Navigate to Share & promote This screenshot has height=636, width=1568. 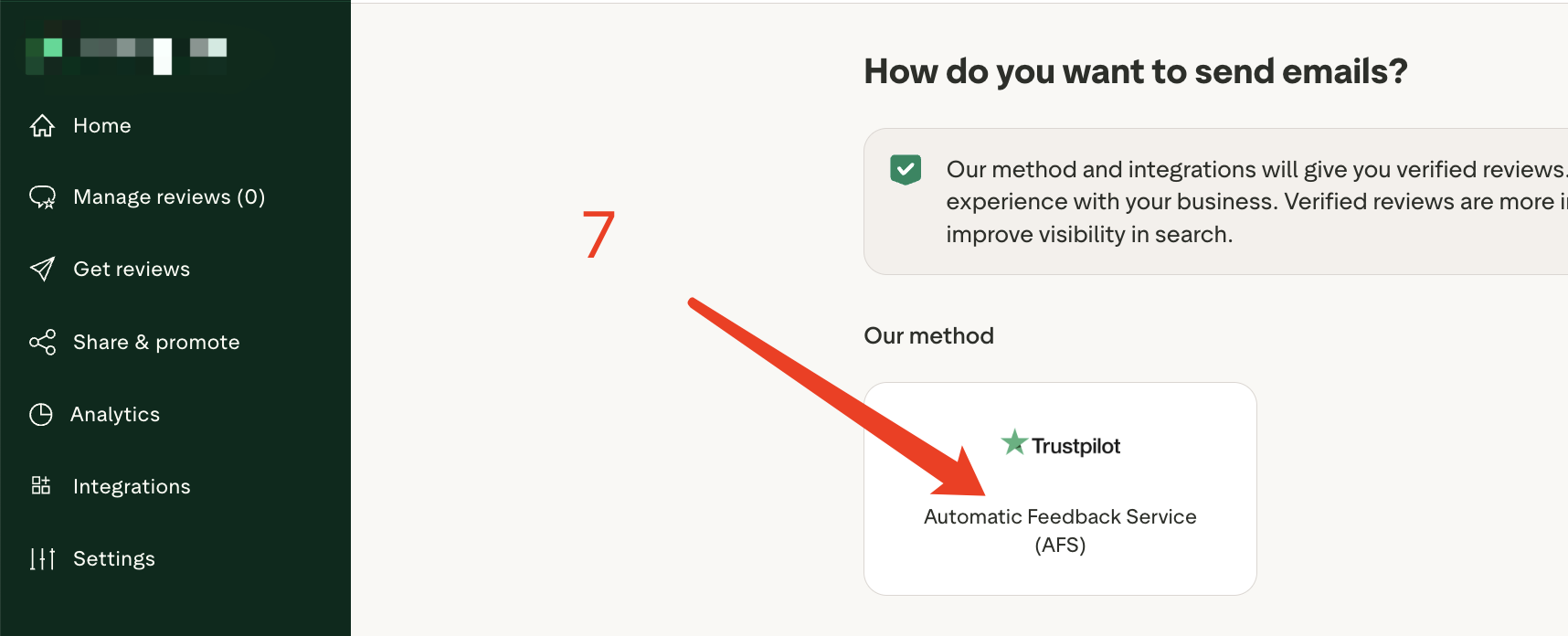156,342
